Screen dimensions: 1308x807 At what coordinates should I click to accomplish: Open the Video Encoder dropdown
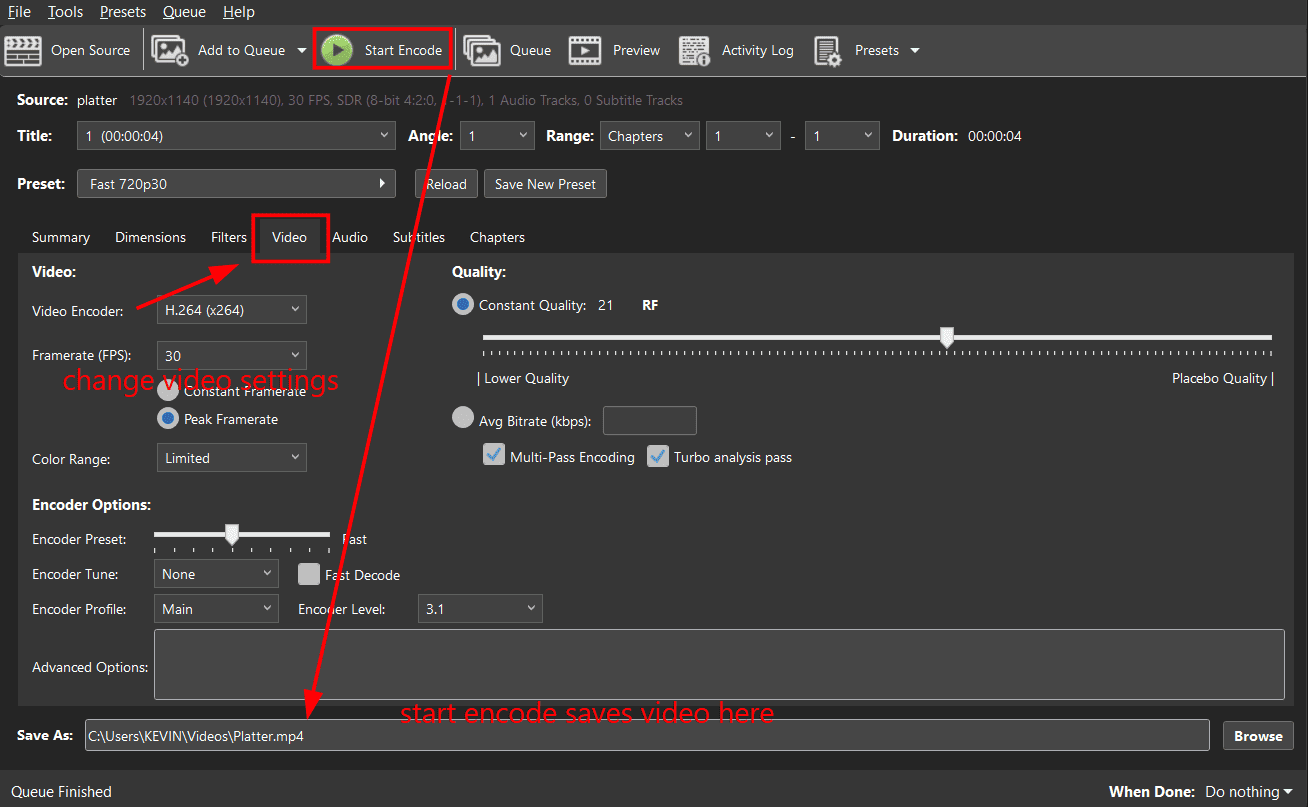click(x=232, y=310)
